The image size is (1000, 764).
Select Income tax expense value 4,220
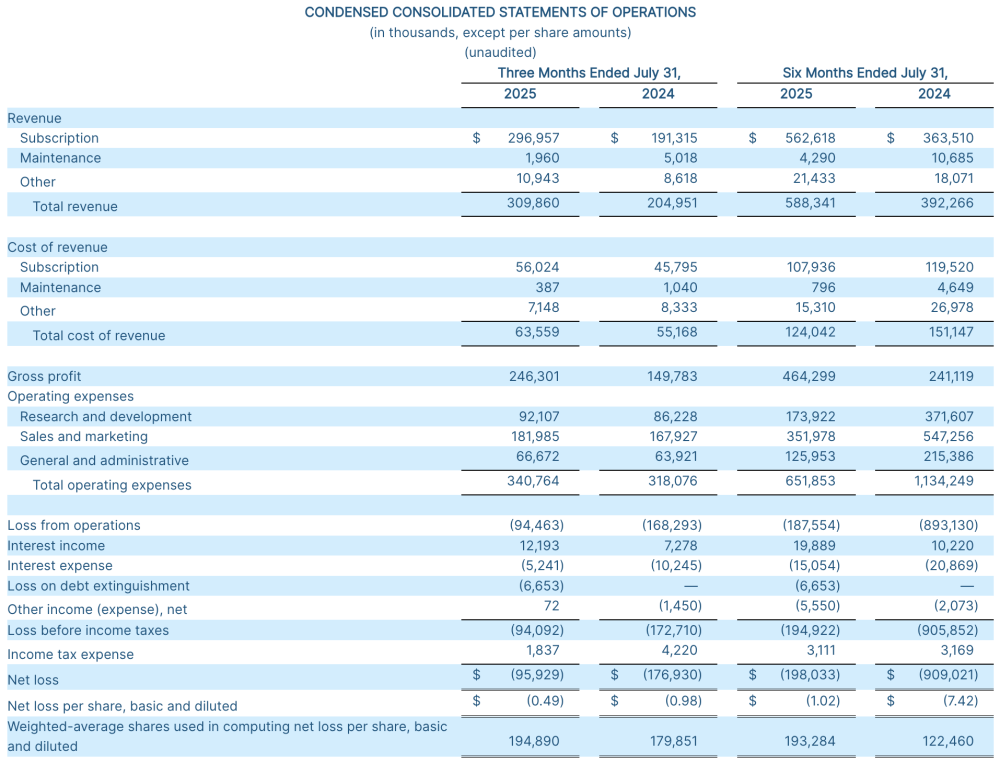coord(678,651)
